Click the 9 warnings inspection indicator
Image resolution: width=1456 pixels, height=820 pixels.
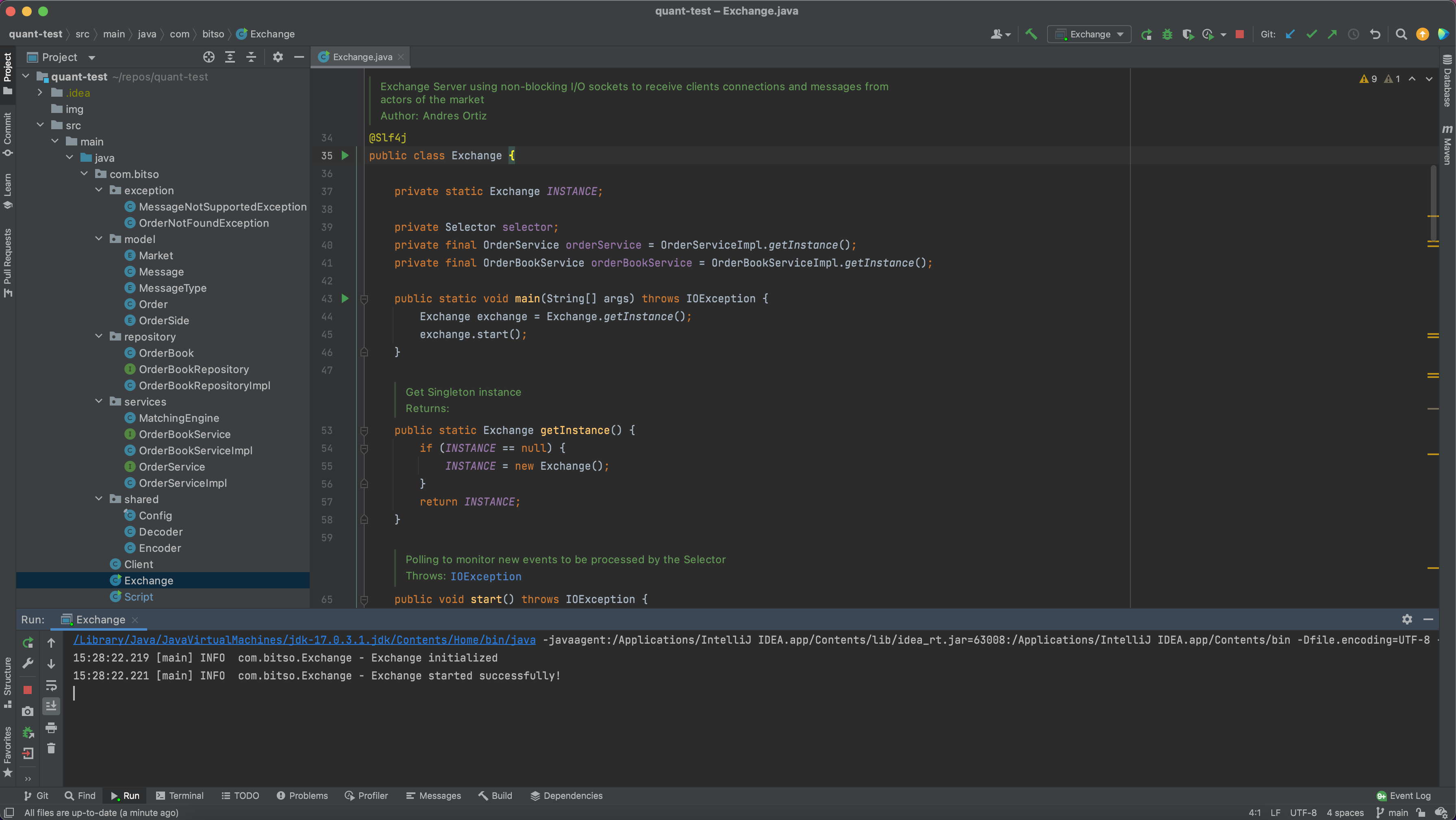coord(1368,78)
